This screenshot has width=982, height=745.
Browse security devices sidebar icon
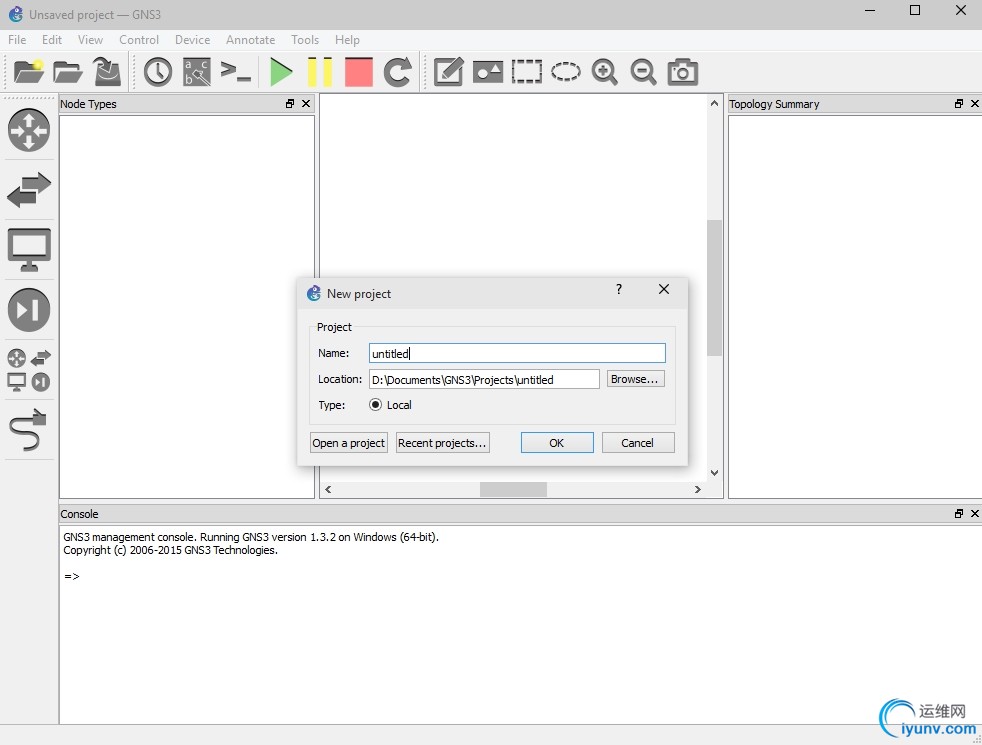pos(29,310)
